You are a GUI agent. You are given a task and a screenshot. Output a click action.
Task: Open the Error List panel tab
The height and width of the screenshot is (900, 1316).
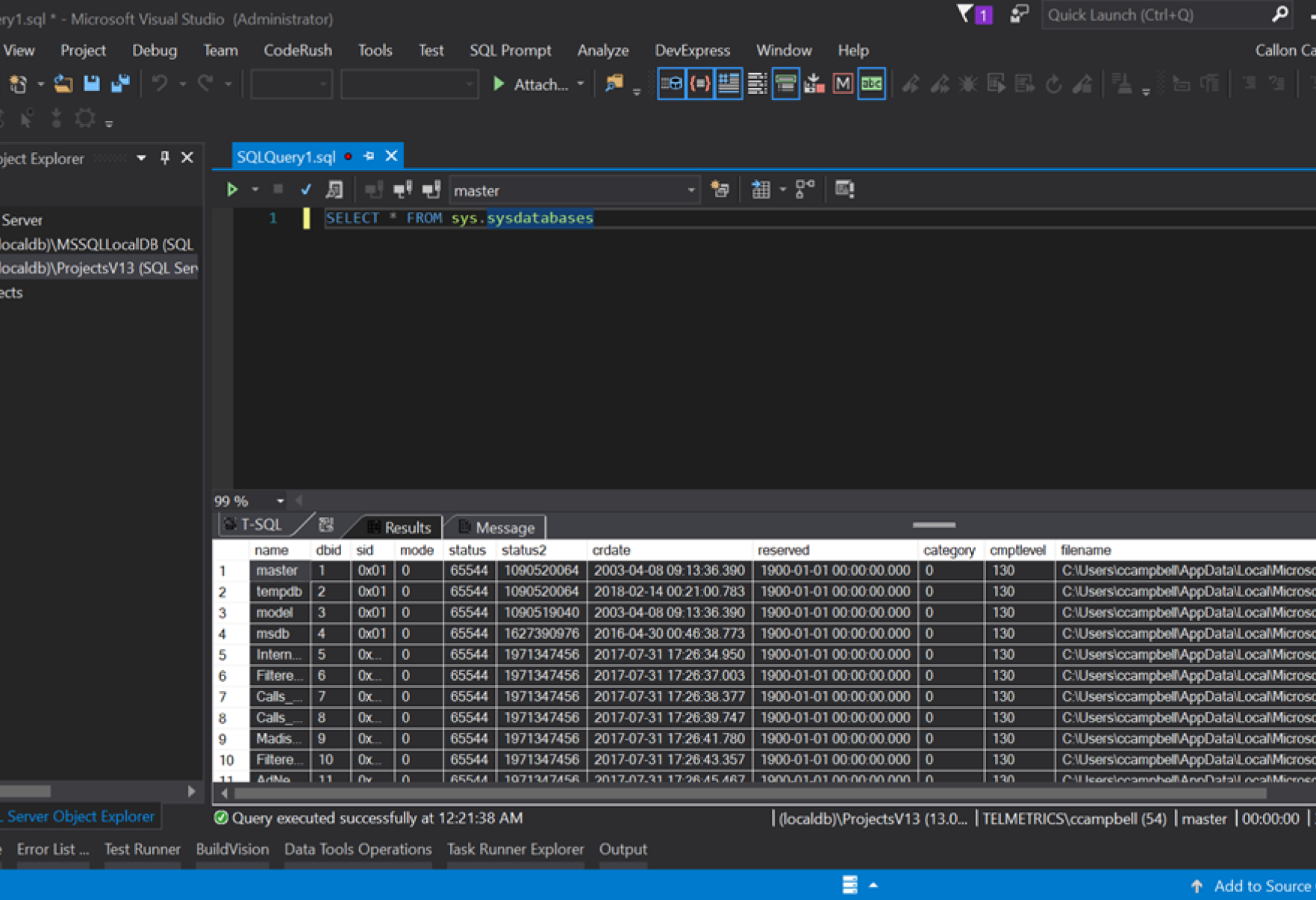(52, 849)
